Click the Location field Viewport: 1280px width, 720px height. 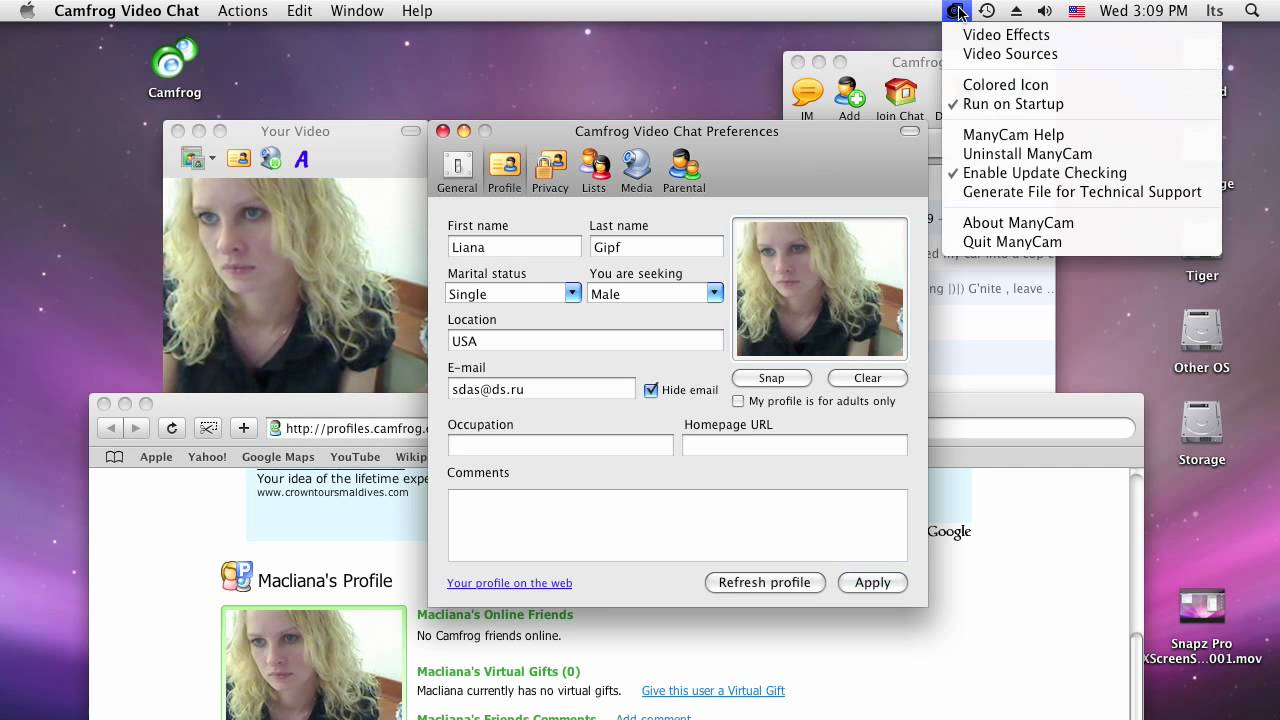pyautogui.click(x=585, y=341)
